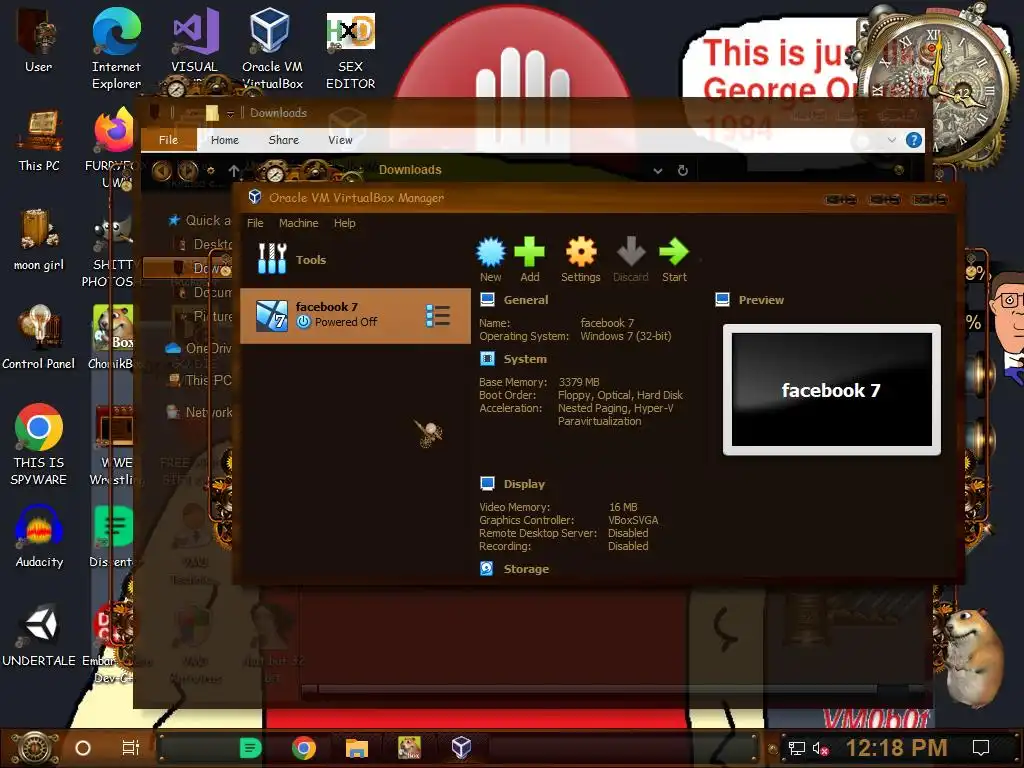Open the notification center icon
The width and height of the screenshot is (1024, 768).
coord(981,748)
